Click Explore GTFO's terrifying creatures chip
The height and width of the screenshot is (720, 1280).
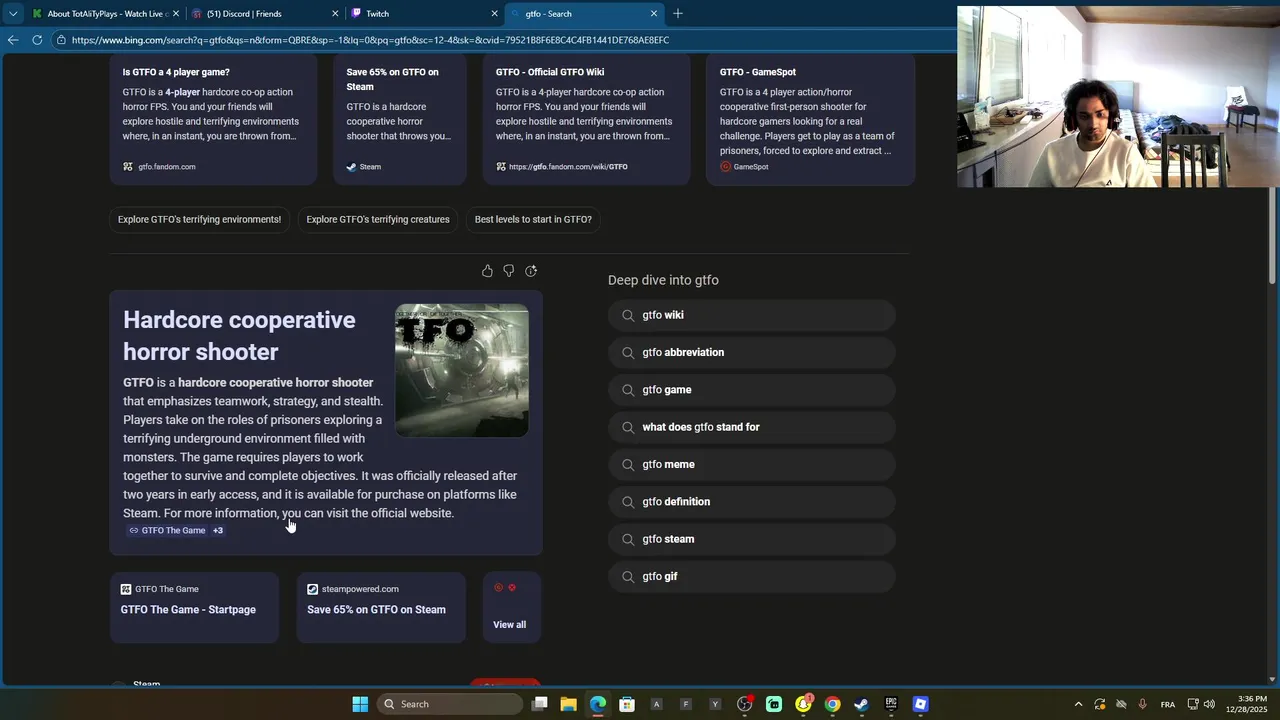(378, 219)
